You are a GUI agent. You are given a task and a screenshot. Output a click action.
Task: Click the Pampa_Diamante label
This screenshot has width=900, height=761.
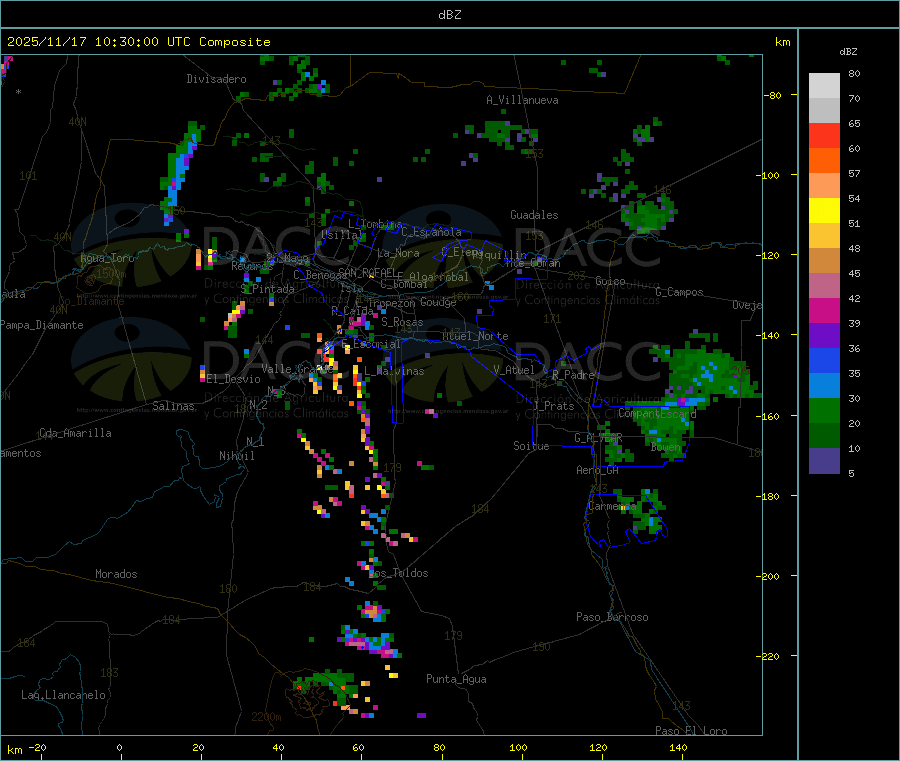pos(42,325)
